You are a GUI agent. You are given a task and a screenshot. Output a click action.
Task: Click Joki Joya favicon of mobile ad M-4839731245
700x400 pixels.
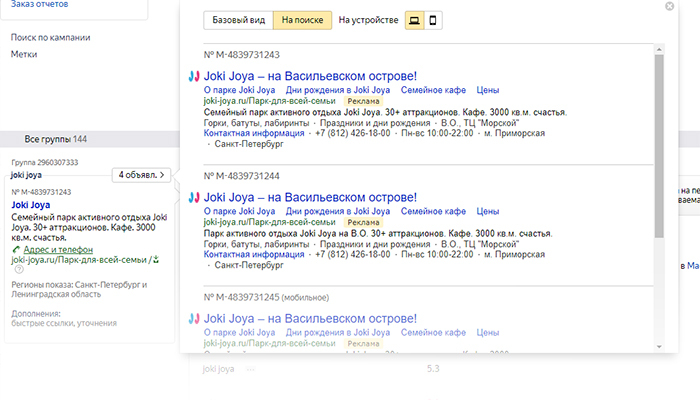coord(194,319)
